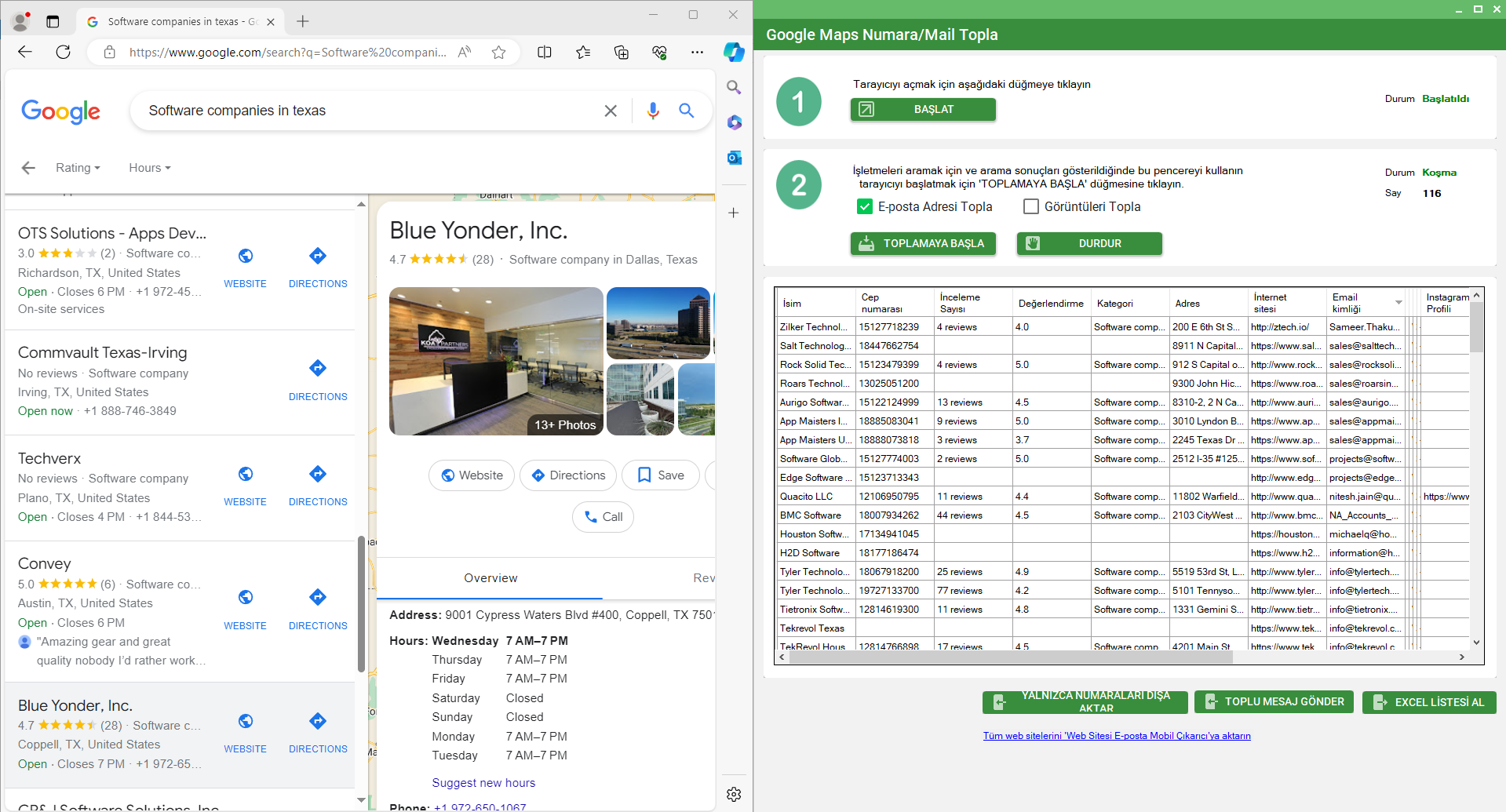Open the Email kimliği column dropdown arrow

point(1398,303)
